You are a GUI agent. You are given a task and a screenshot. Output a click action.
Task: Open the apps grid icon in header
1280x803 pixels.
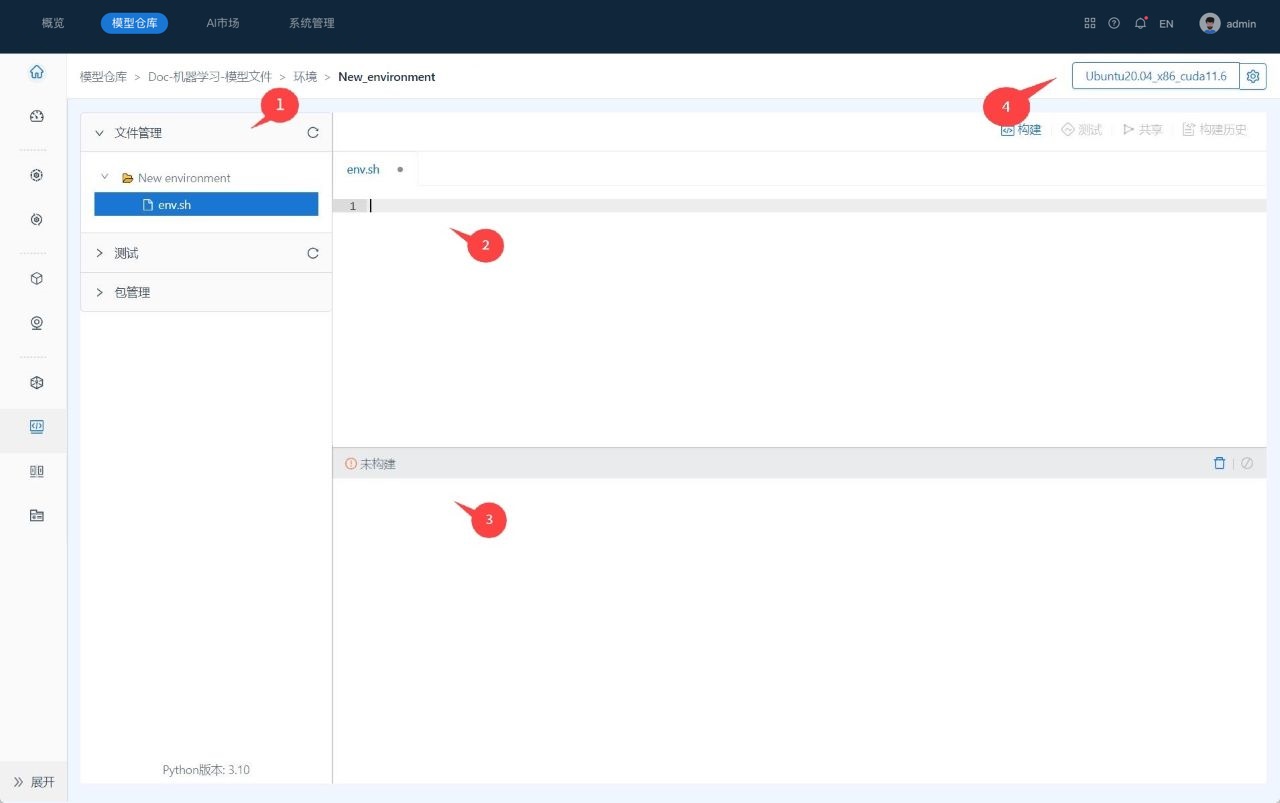(x=1090, y=23)
